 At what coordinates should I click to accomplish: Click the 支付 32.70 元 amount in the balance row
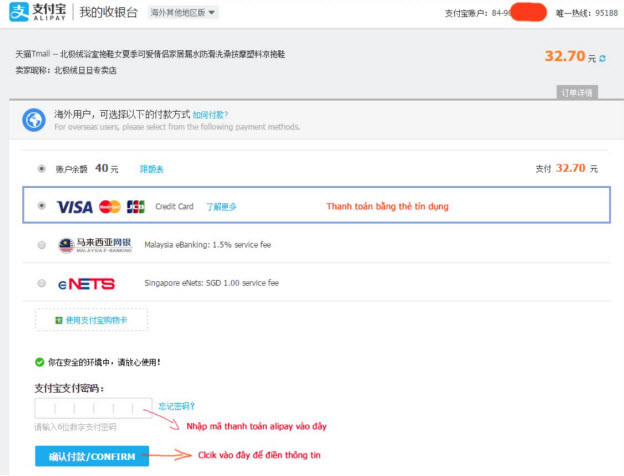point(566,168)
